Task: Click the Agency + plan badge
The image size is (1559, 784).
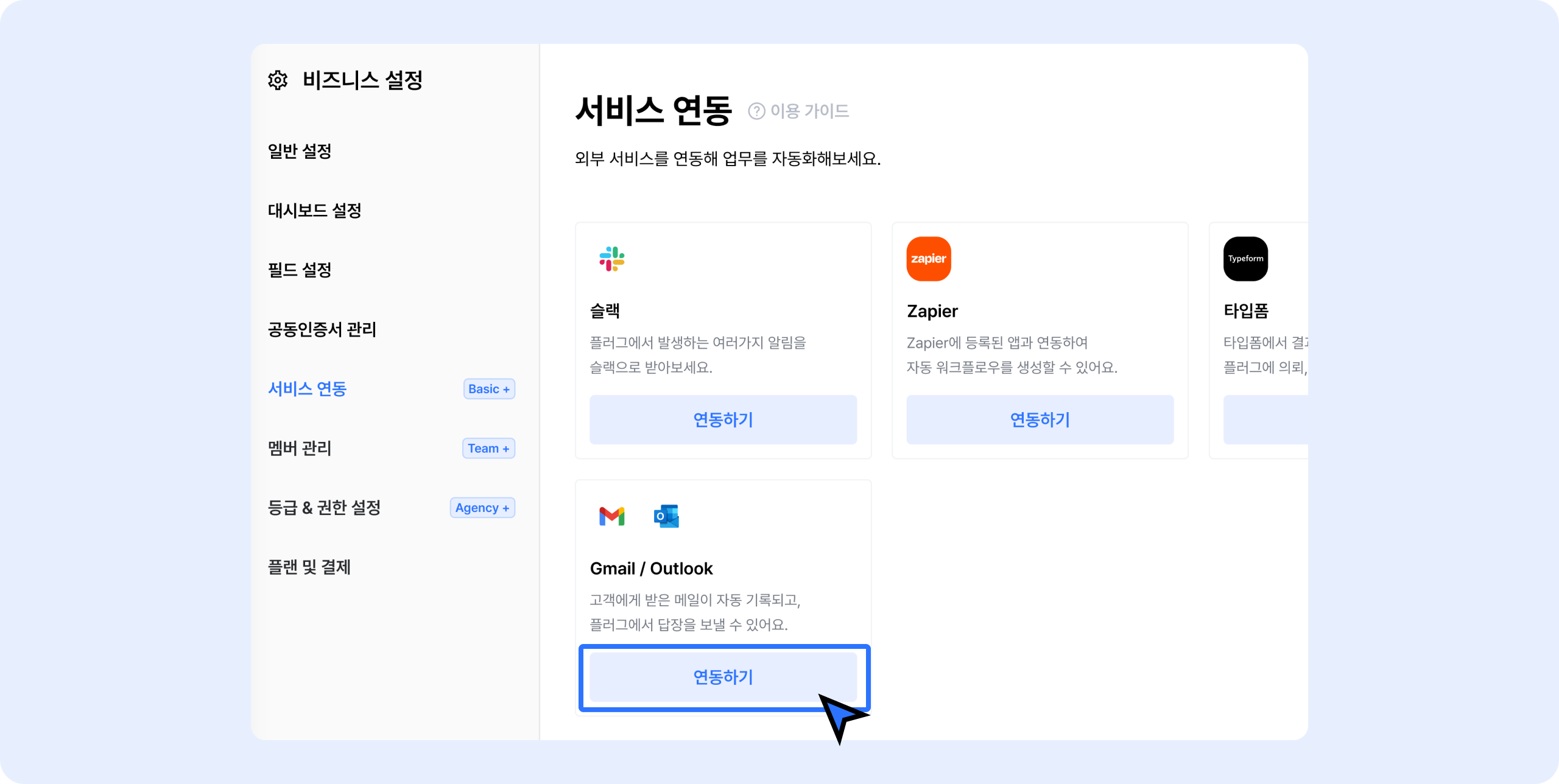Action: (482, 508)
